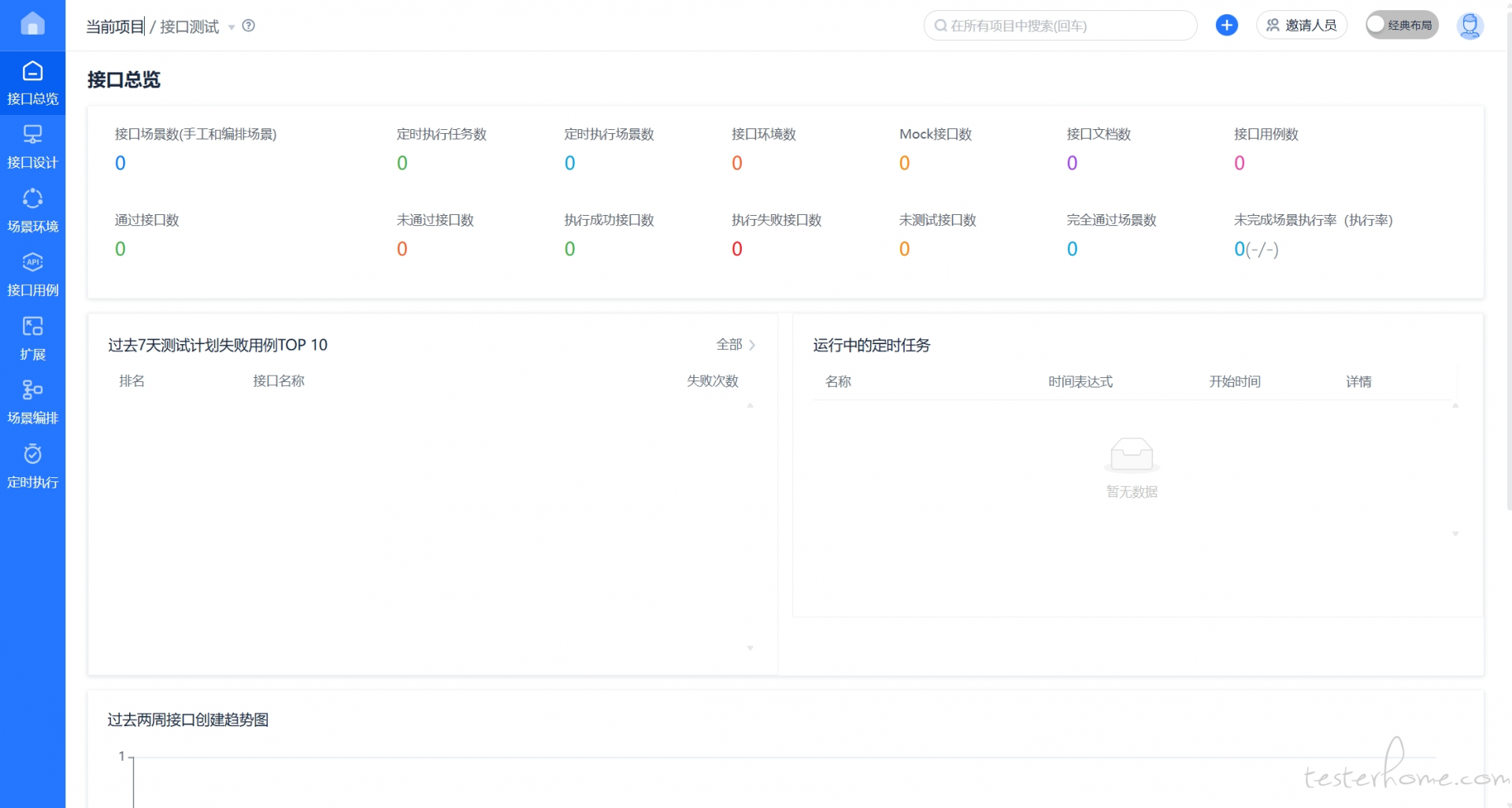Click the blue plus add button
The height and width of the screenshot is (808, 1512).
pyautogui.click(x=1226, y=25)
